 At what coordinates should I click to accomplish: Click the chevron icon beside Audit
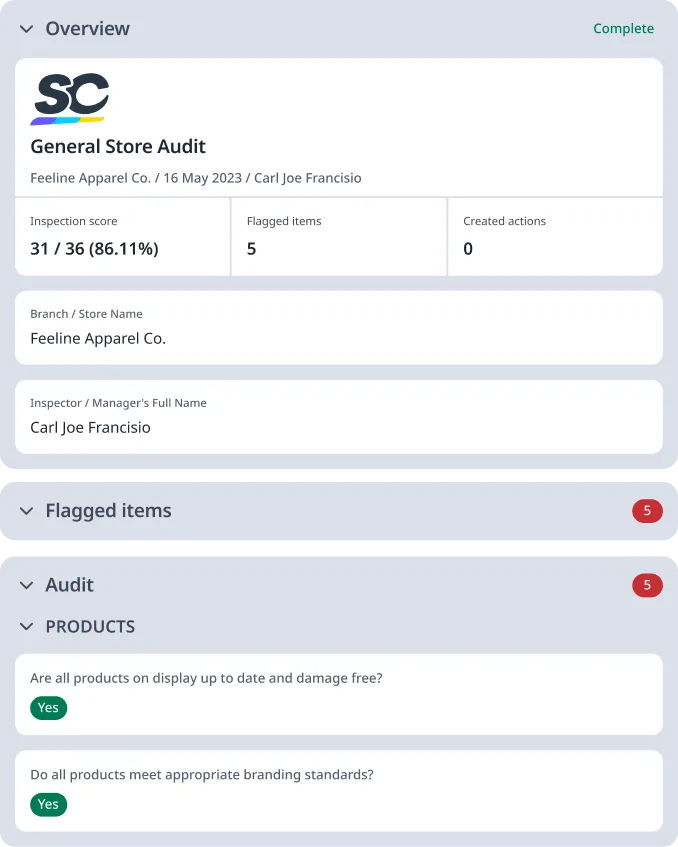pos(25,585)
